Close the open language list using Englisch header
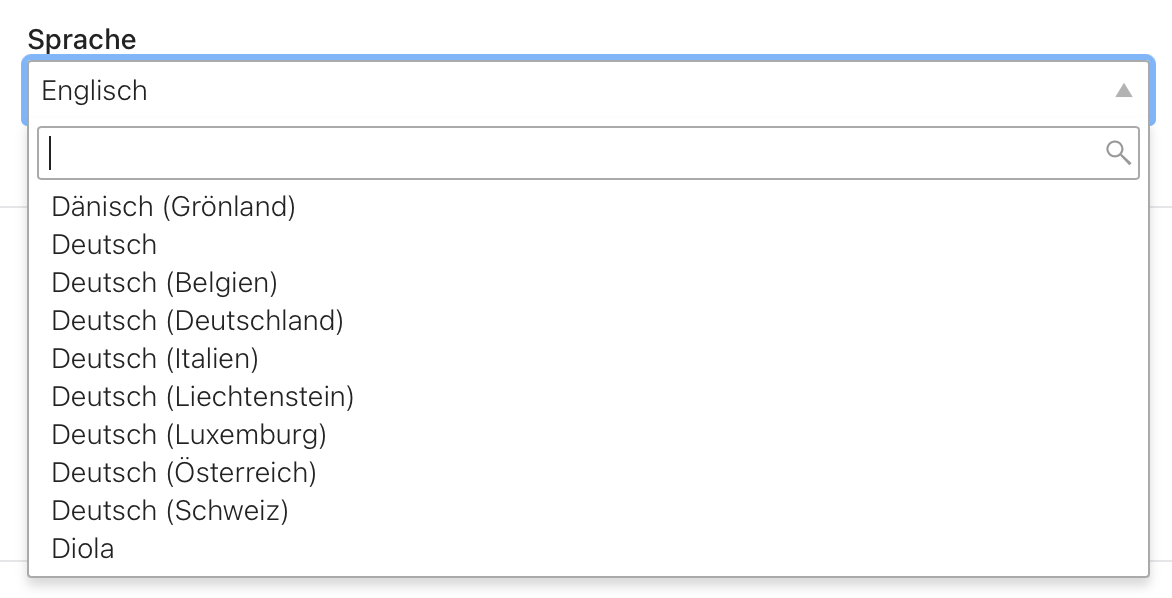1172x598 pixels. click(x=588, y=90)
